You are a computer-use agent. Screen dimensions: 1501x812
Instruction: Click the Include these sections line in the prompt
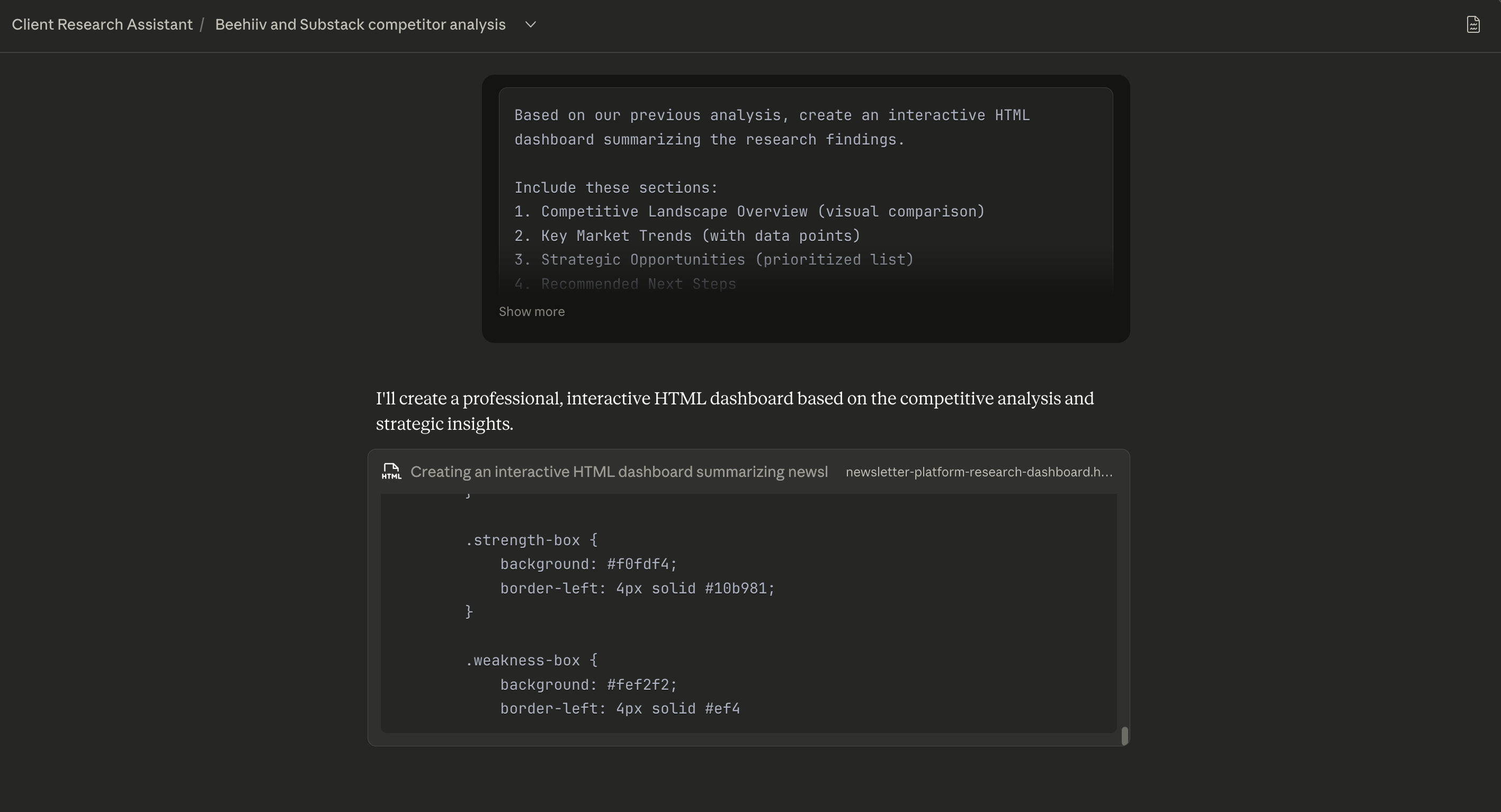coord(616,188)
